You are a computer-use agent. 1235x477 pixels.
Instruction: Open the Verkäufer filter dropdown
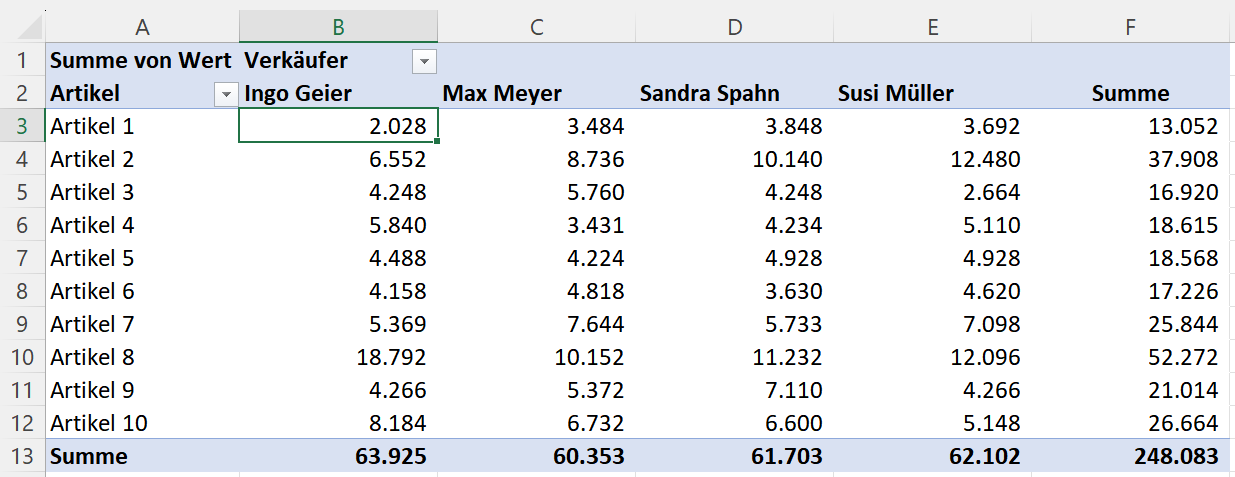click(424, 62)
